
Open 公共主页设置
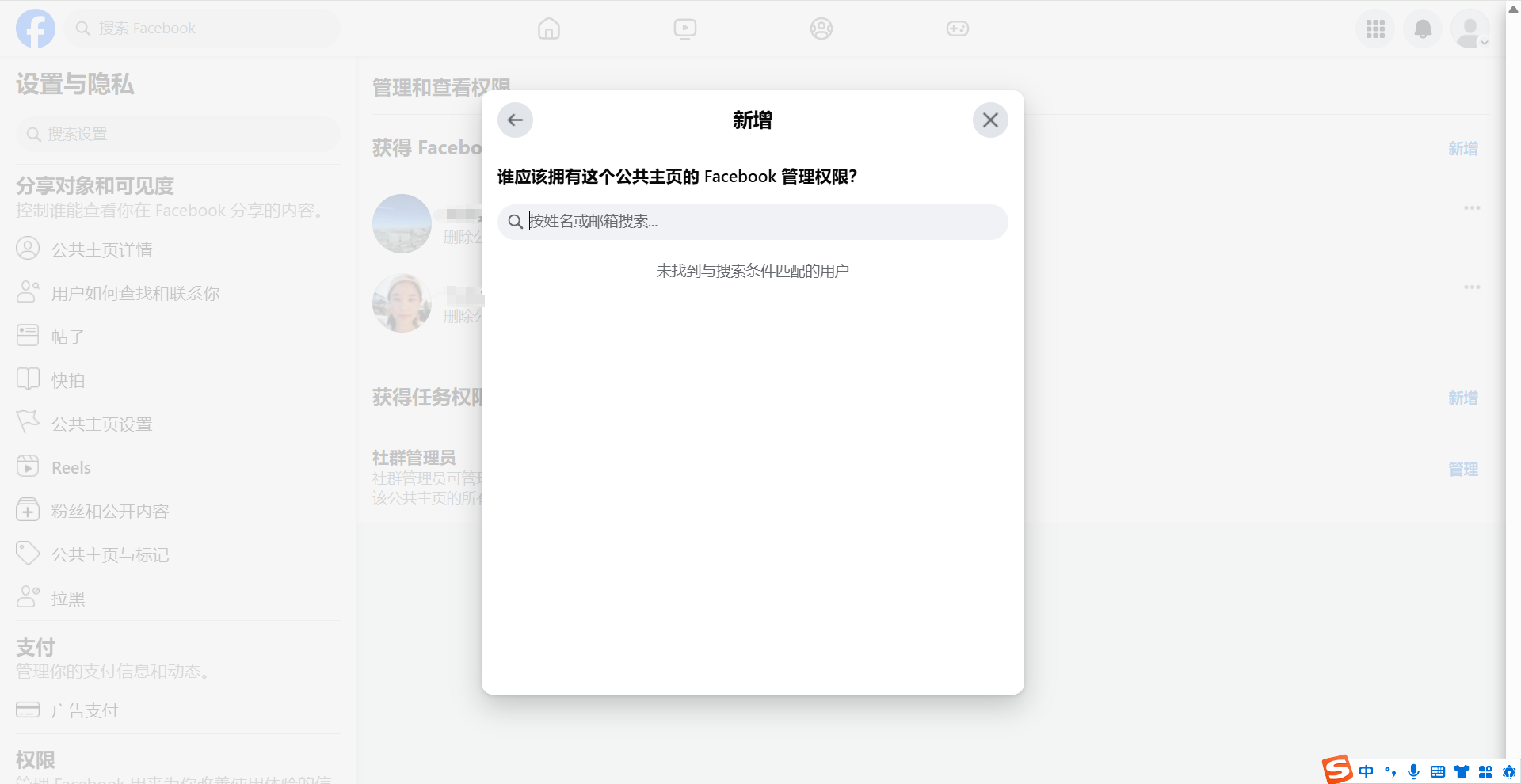(x=178, y=424)
